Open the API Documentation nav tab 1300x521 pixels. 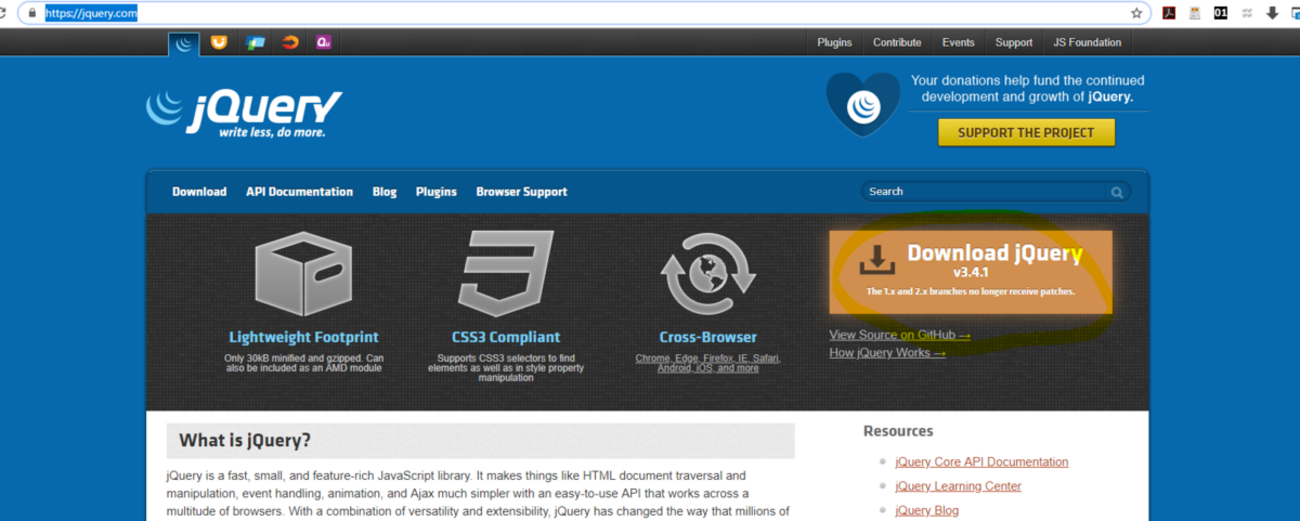[299, 192]
